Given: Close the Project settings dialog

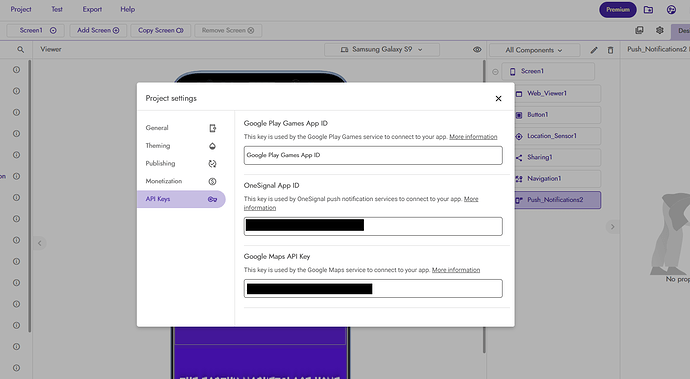Looking at the screenshot, I should pos(498,99).
